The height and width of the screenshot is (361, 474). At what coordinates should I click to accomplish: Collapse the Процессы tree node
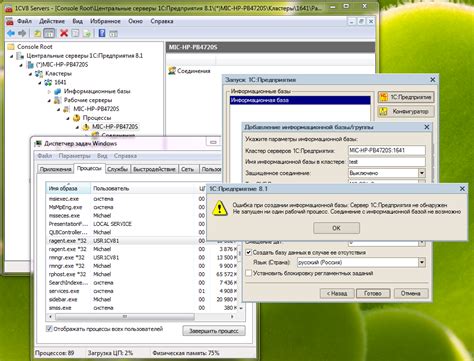point(68,118)
